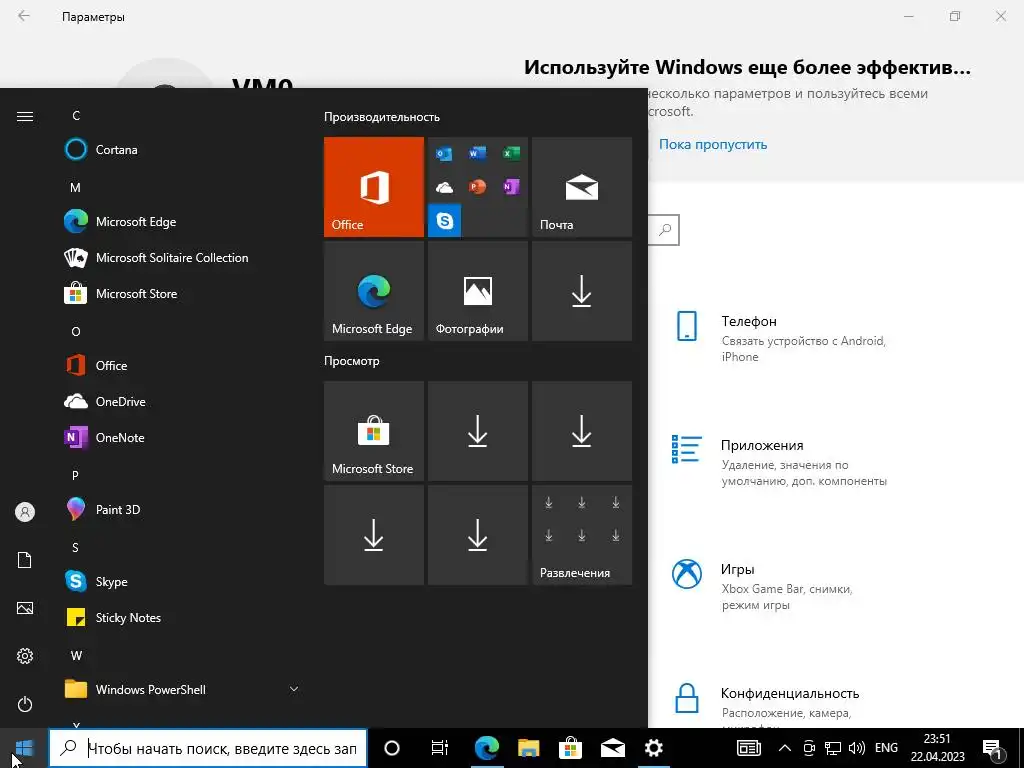Click the search magnifier in Settings
Screen dimensions: 1024x768
(665, 230)
